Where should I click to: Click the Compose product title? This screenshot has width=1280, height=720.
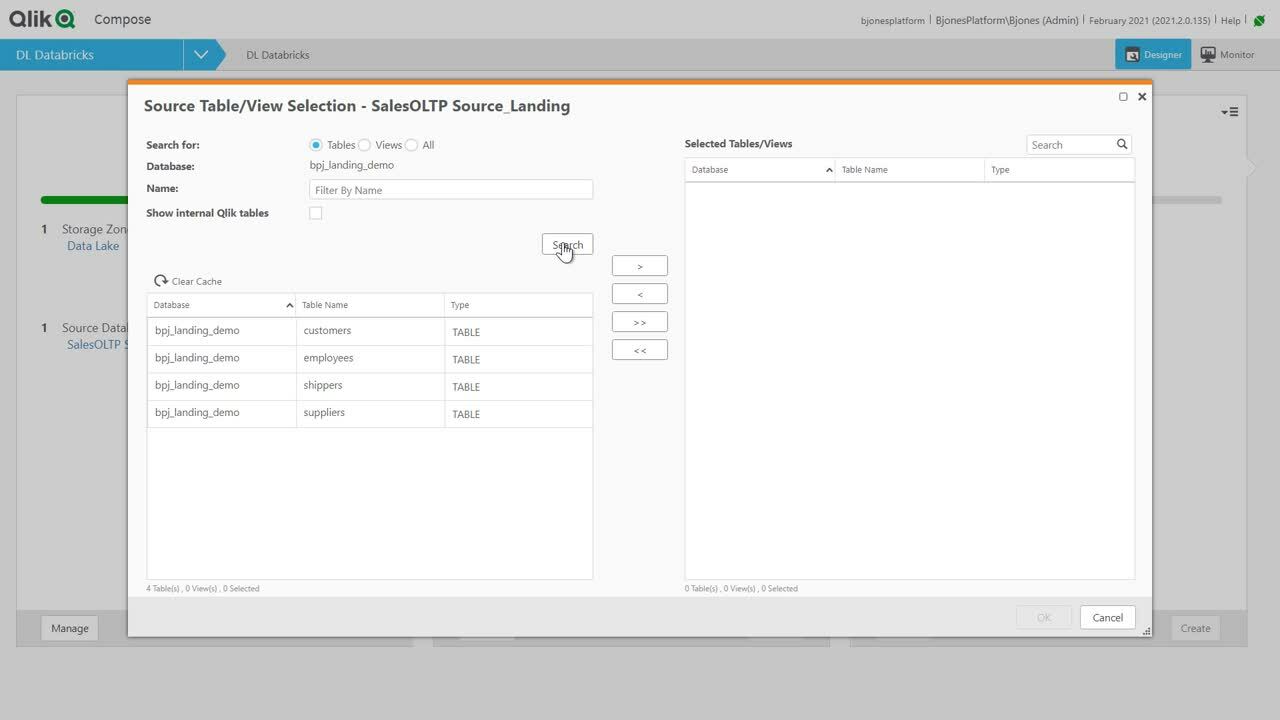(x=123, y=19)
